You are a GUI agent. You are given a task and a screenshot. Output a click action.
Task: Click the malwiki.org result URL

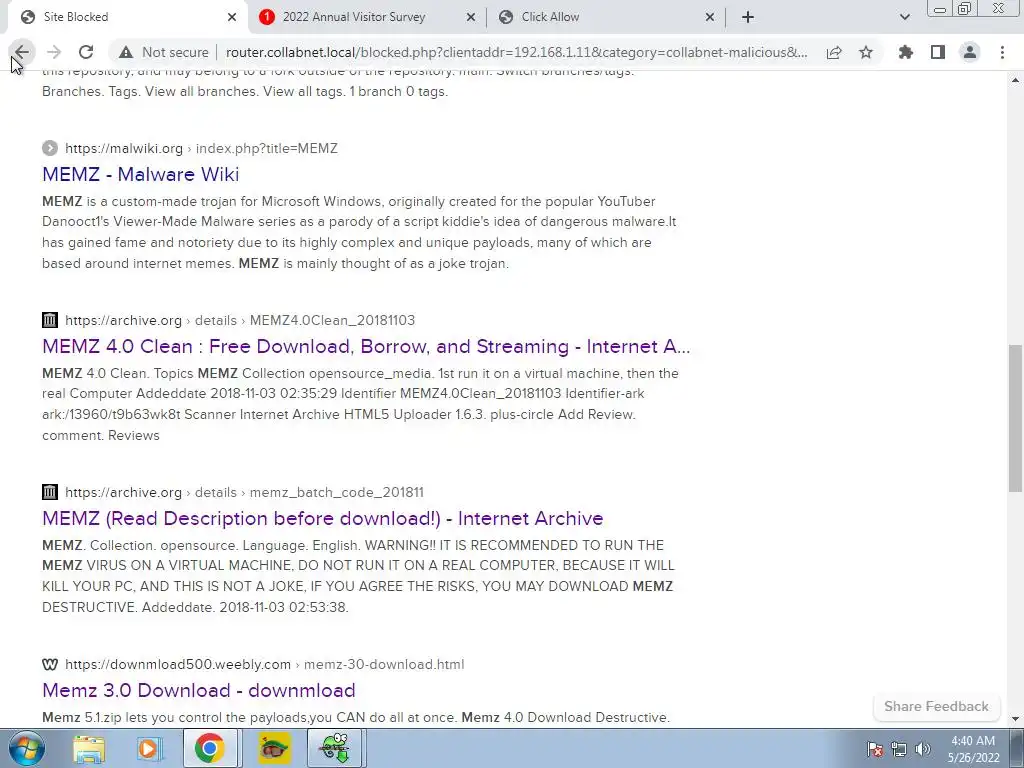[201, 148]
